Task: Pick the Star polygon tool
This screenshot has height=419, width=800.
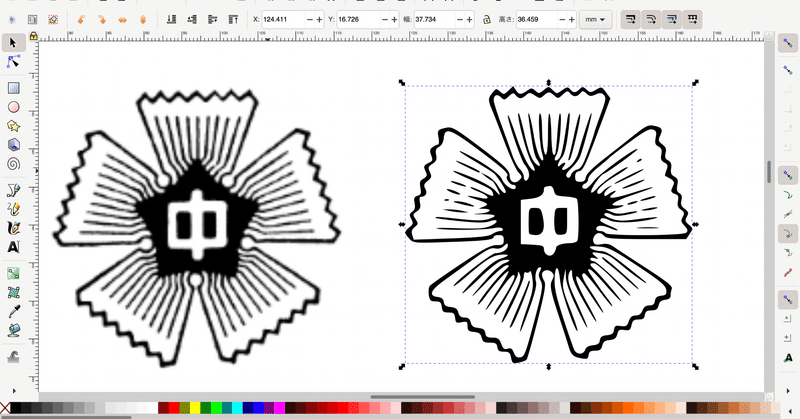Action: [x=14, y=126]
